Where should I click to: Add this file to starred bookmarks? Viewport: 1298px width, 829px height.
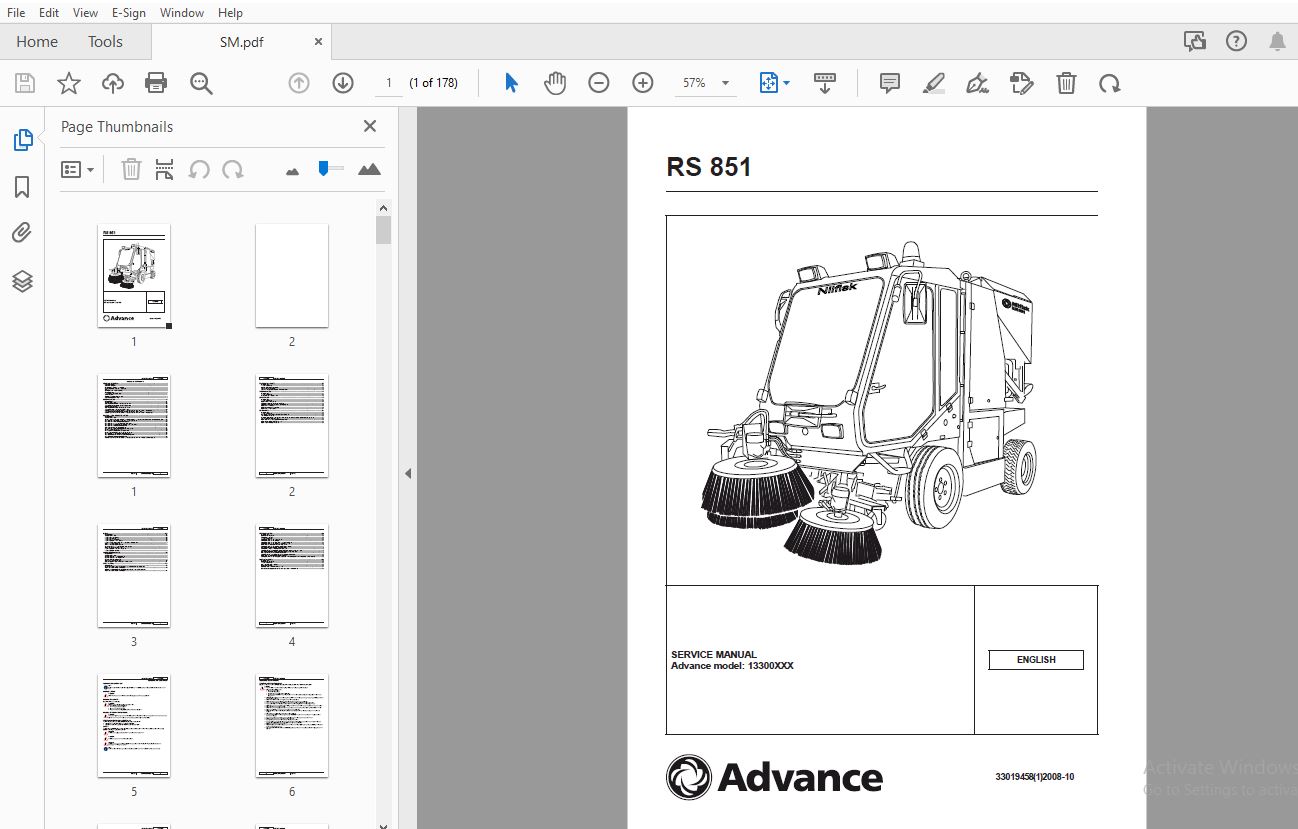[x=68, y=83]
